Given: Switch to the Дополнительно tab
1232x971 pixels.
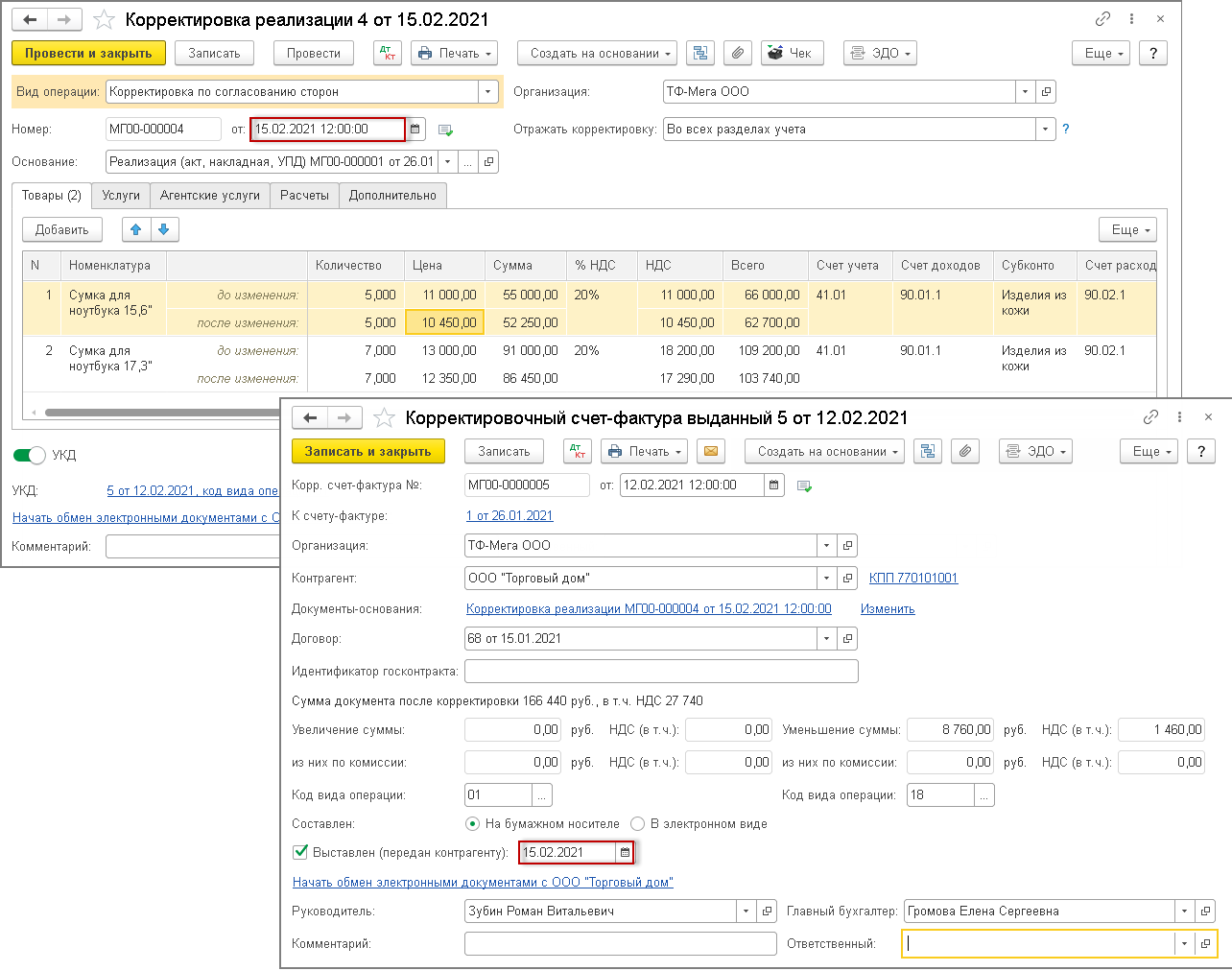Looking at the screenshot, I should click(392, 195).
